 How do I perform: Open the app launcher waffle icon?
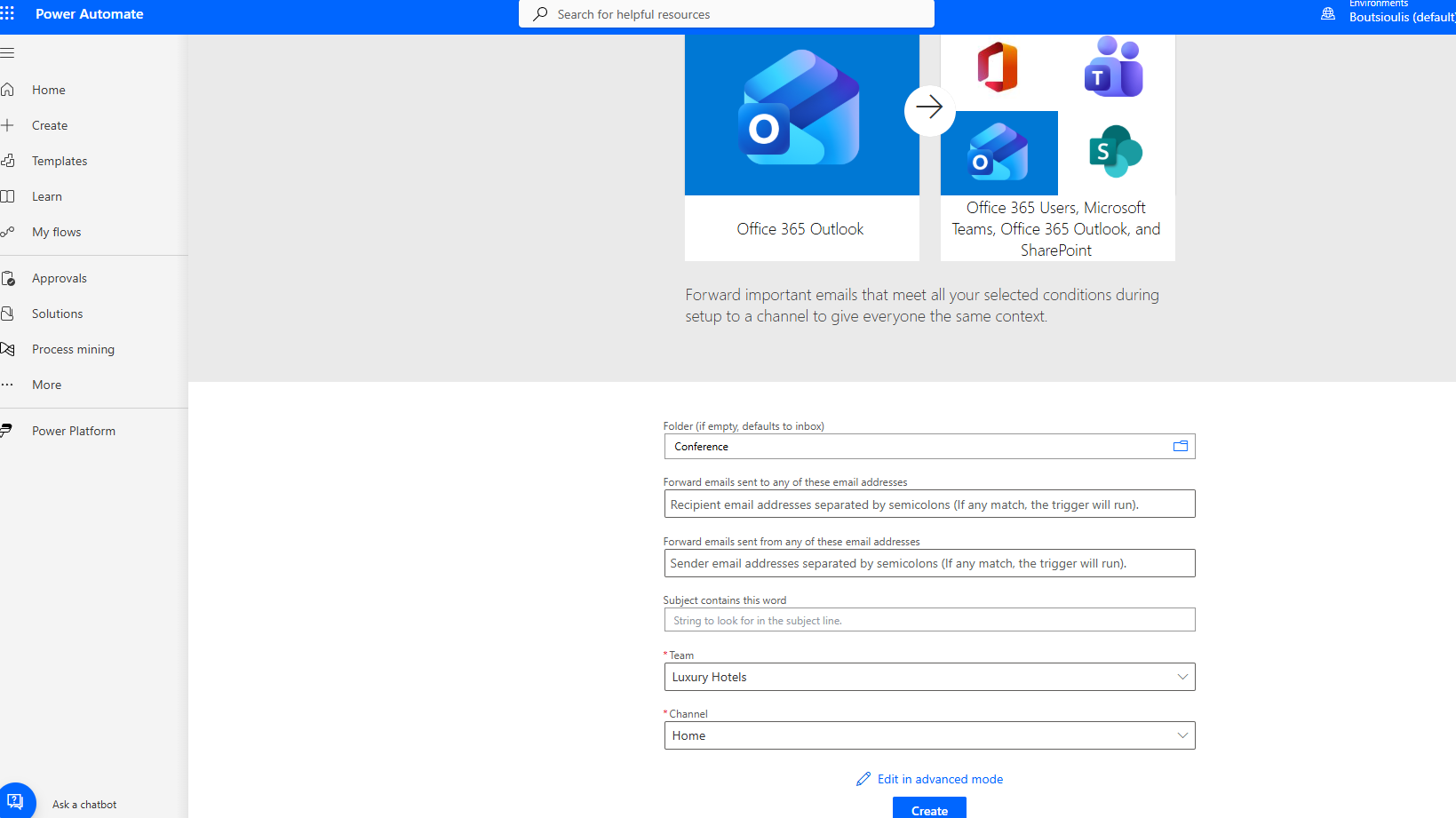tap(8, 13)
